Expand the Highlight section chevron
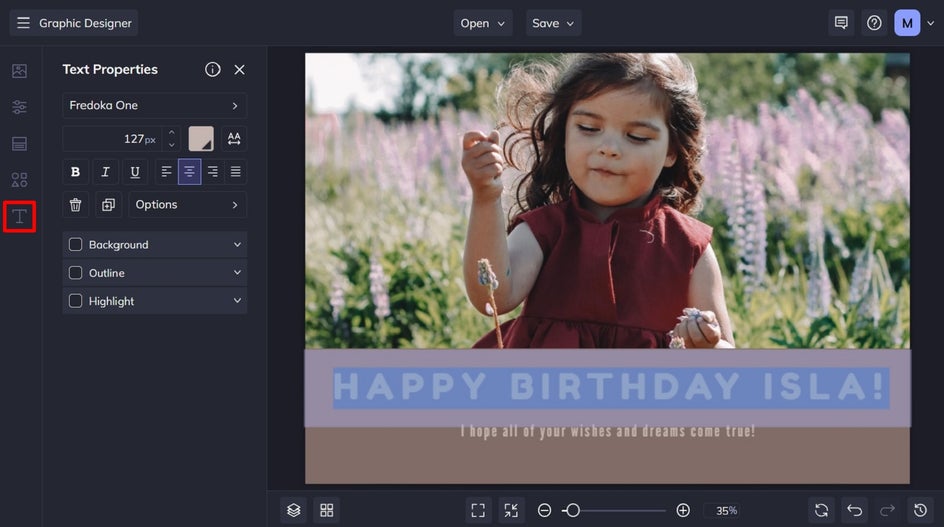 [237, 301]
